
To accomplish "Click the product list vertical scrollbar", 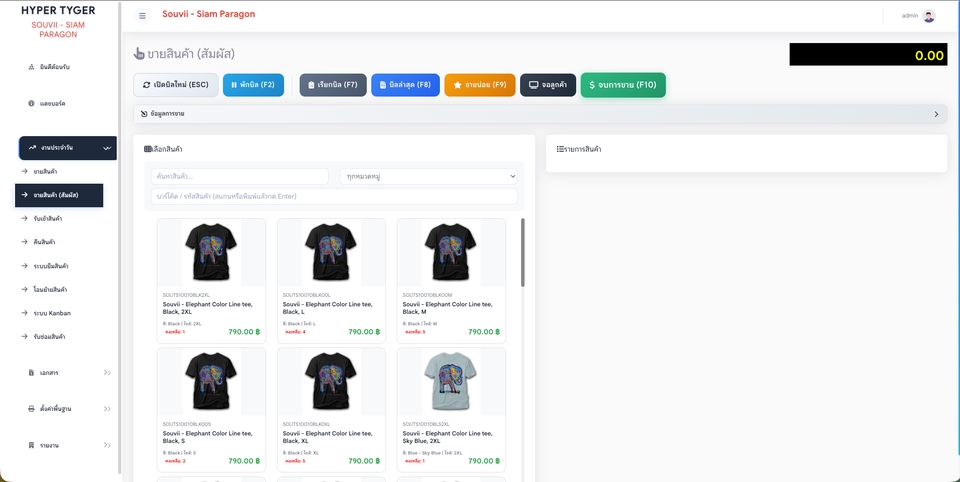I will (523, 252).
